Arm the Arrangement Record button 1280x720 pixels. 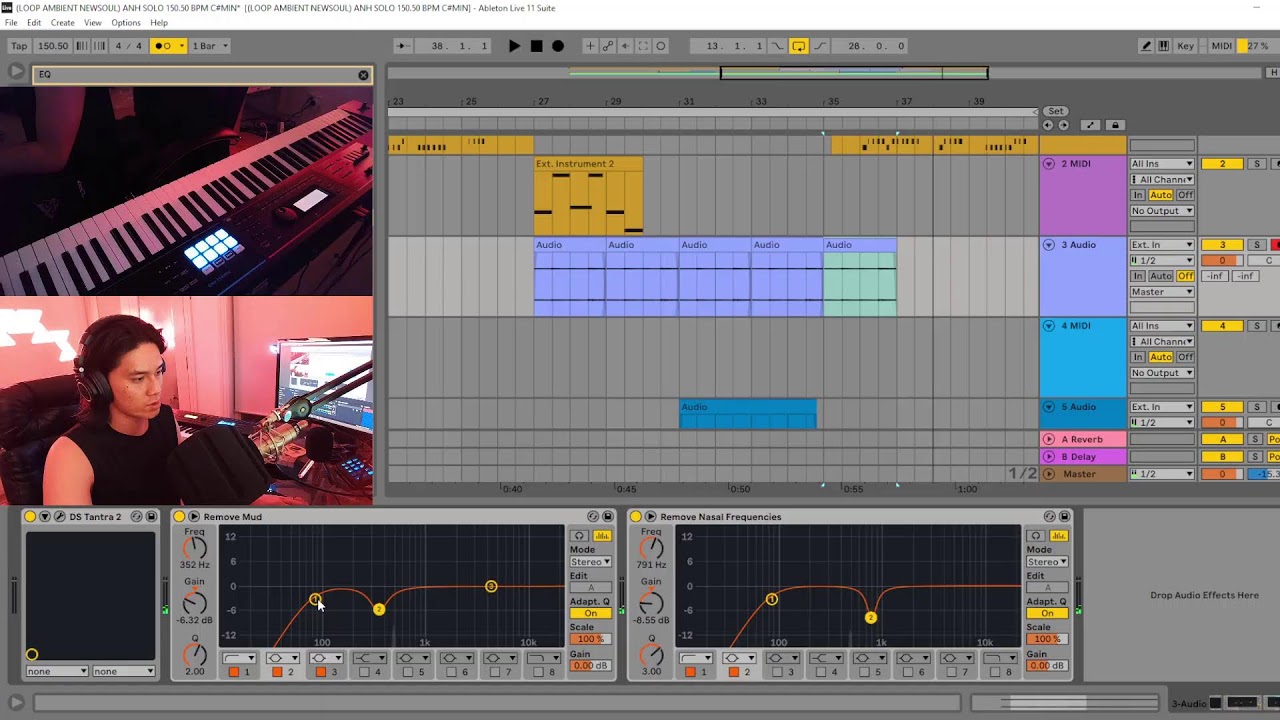pyautogui.click(x=558, y=46)
